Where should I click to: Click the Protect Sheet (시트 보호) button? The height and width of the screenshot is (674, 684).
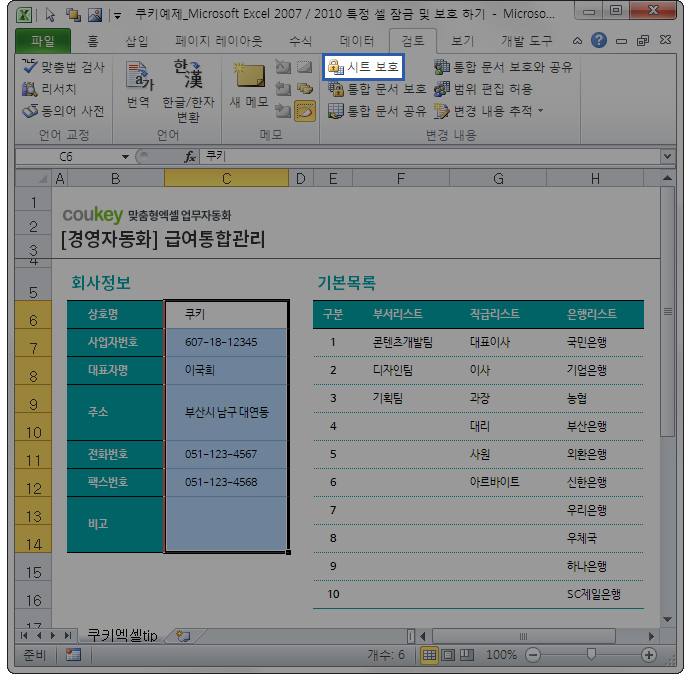(363, 67)
